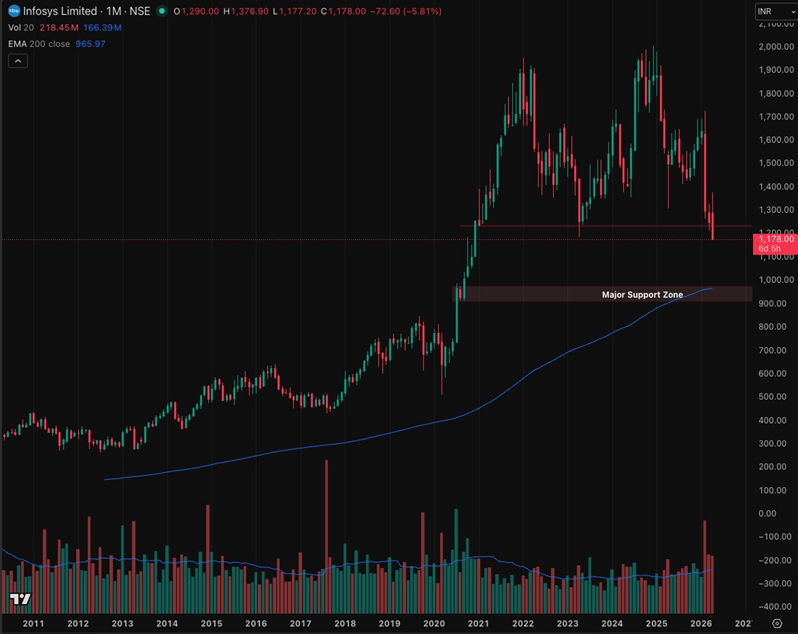Click the 800.00 price axis label
The image size is (798, 634).
(x=773, y=326)
